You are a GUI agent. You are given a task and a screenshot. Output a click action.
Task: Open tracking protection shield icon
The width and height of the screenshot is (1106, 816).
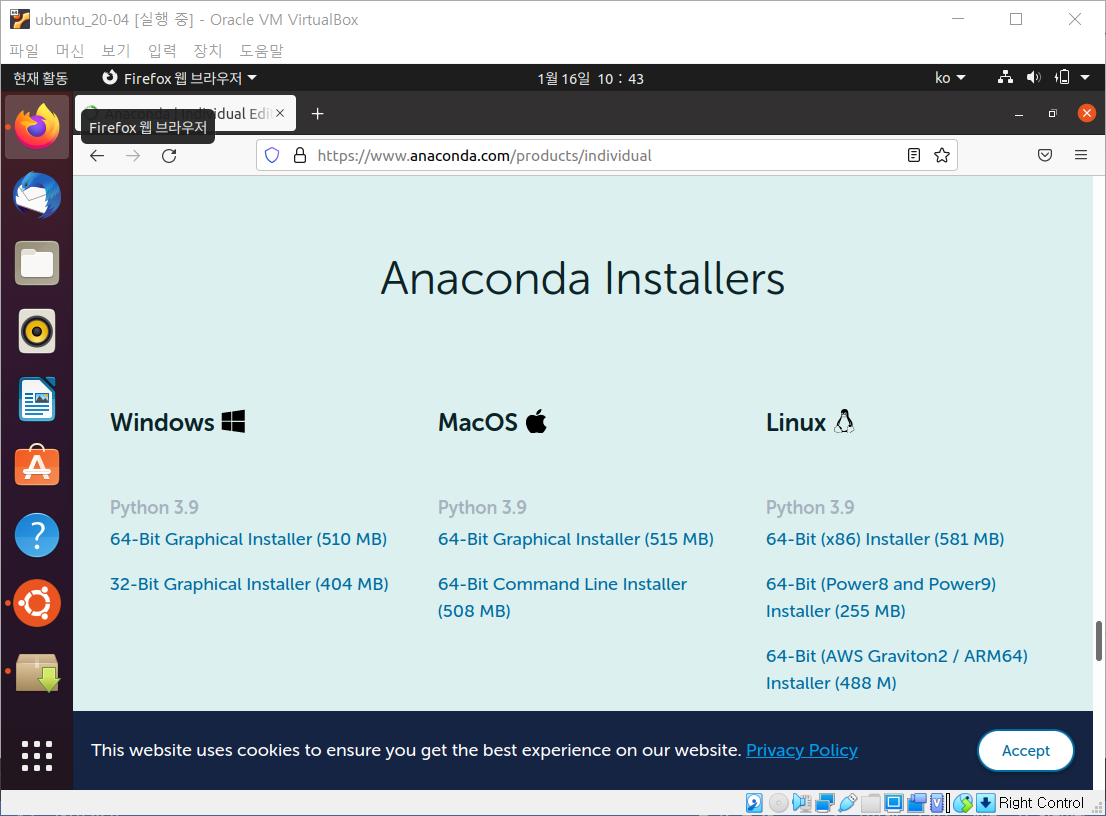point(272,155)
